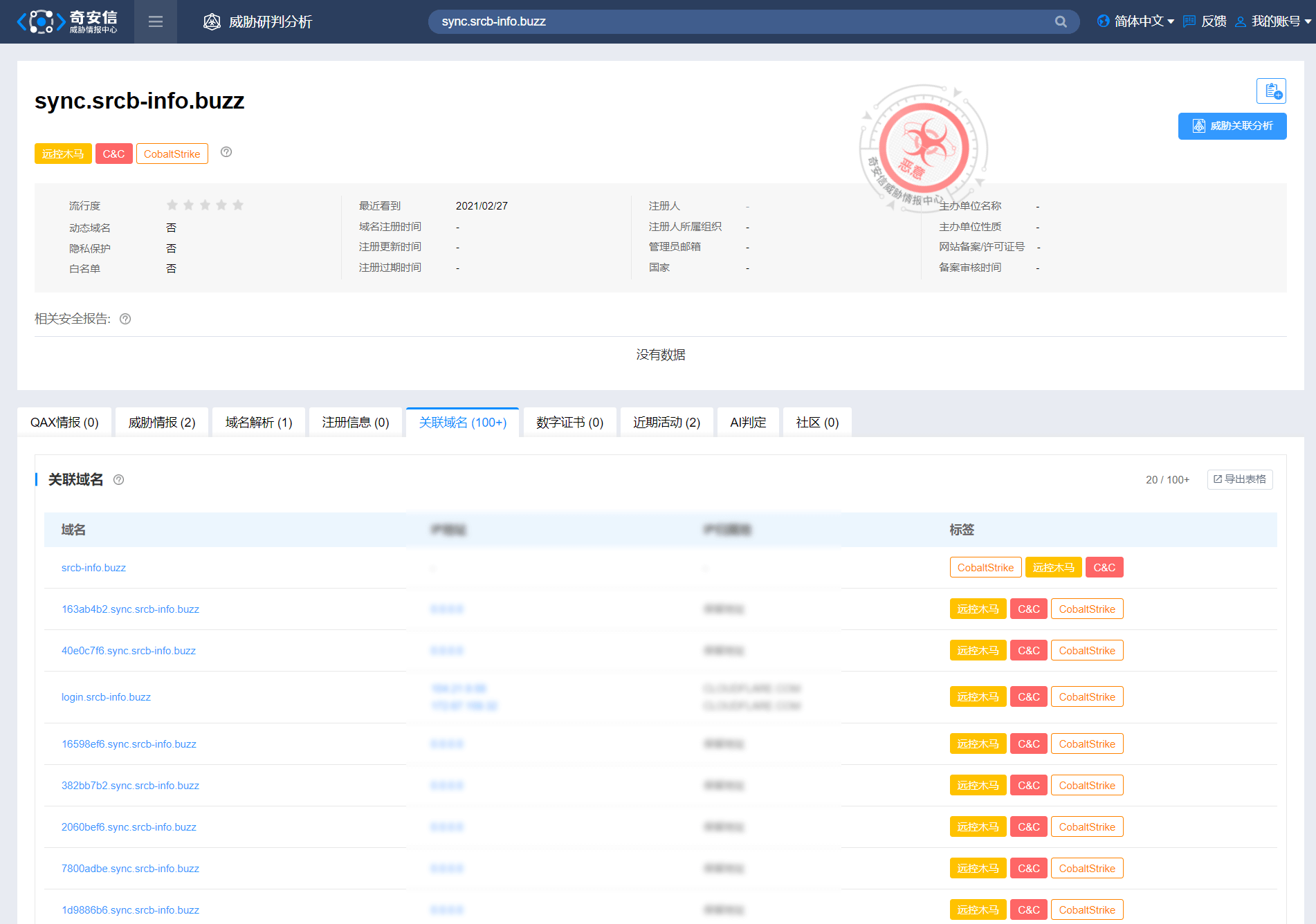Screen dimensions: 1316x924
Task: Click the 远控木马 tag in the 7800adbe row
Action: pos(978,868)
